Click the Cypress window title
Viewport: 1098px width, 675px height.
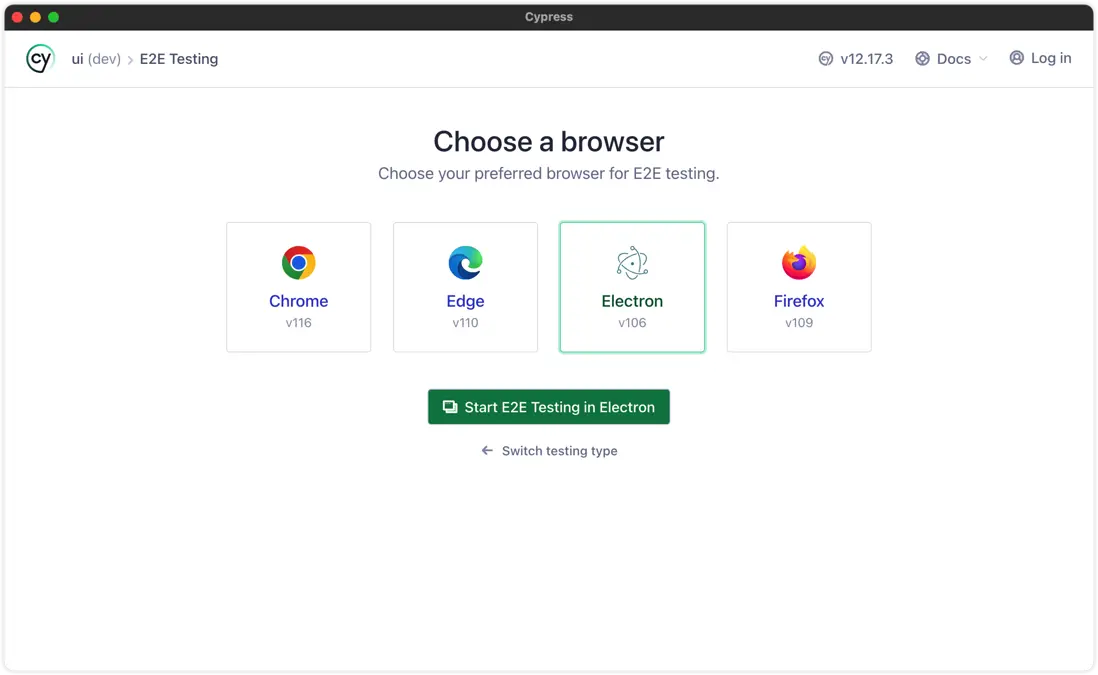coord(548,17)
